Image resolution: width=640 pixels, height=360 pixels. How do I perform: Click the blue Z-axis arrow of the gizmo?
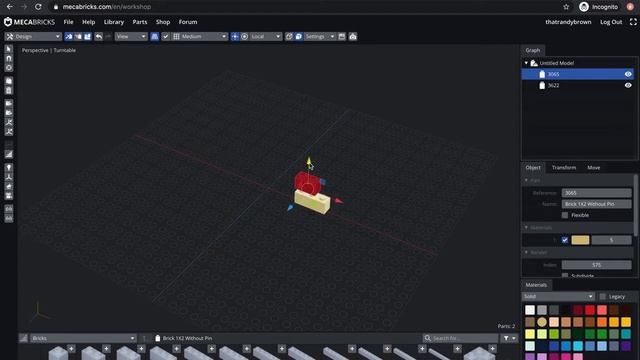coord(290,208)
